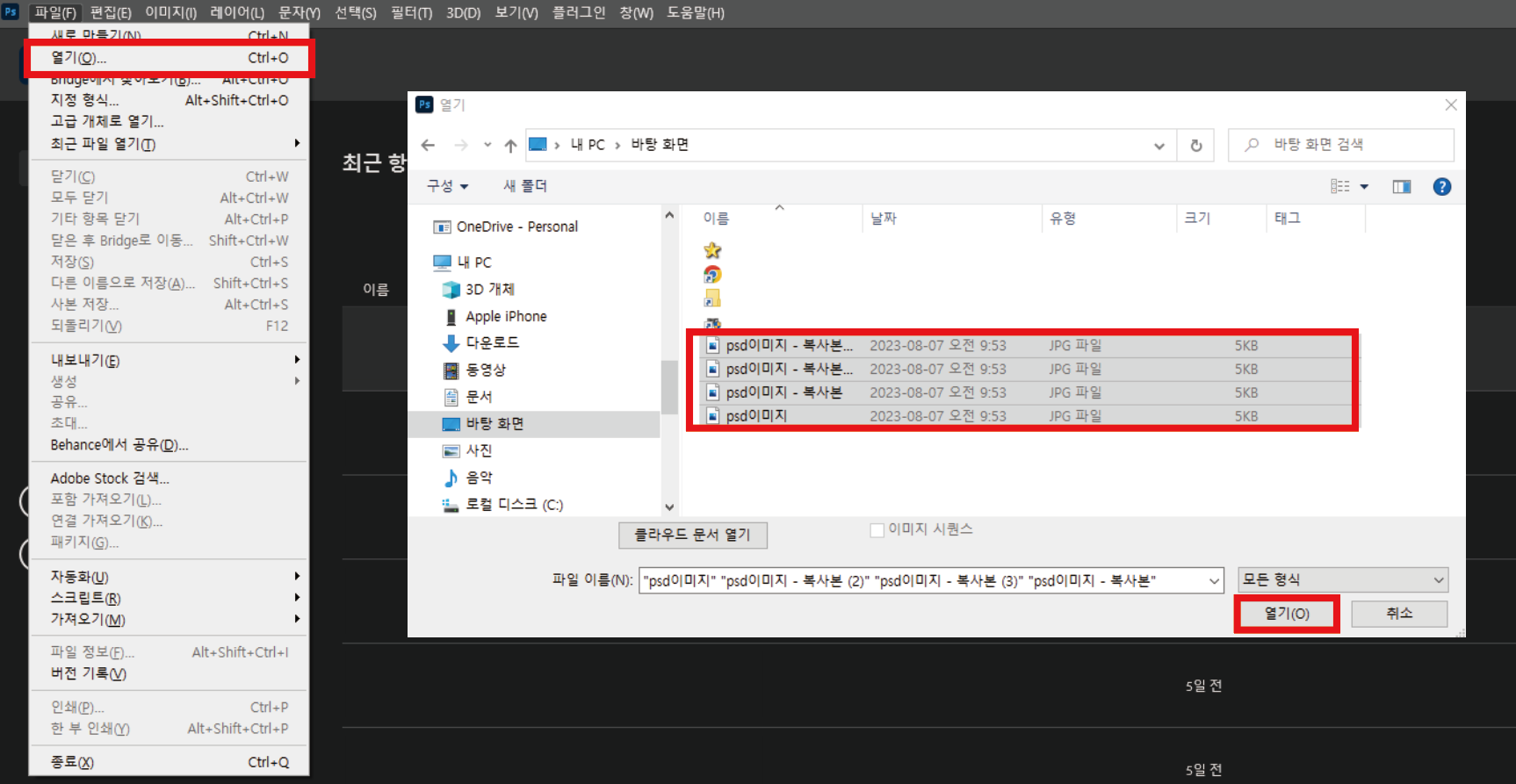Select Apple iPhone in navigation tree
Screen dimensions: 1516x784
[495, 316]
